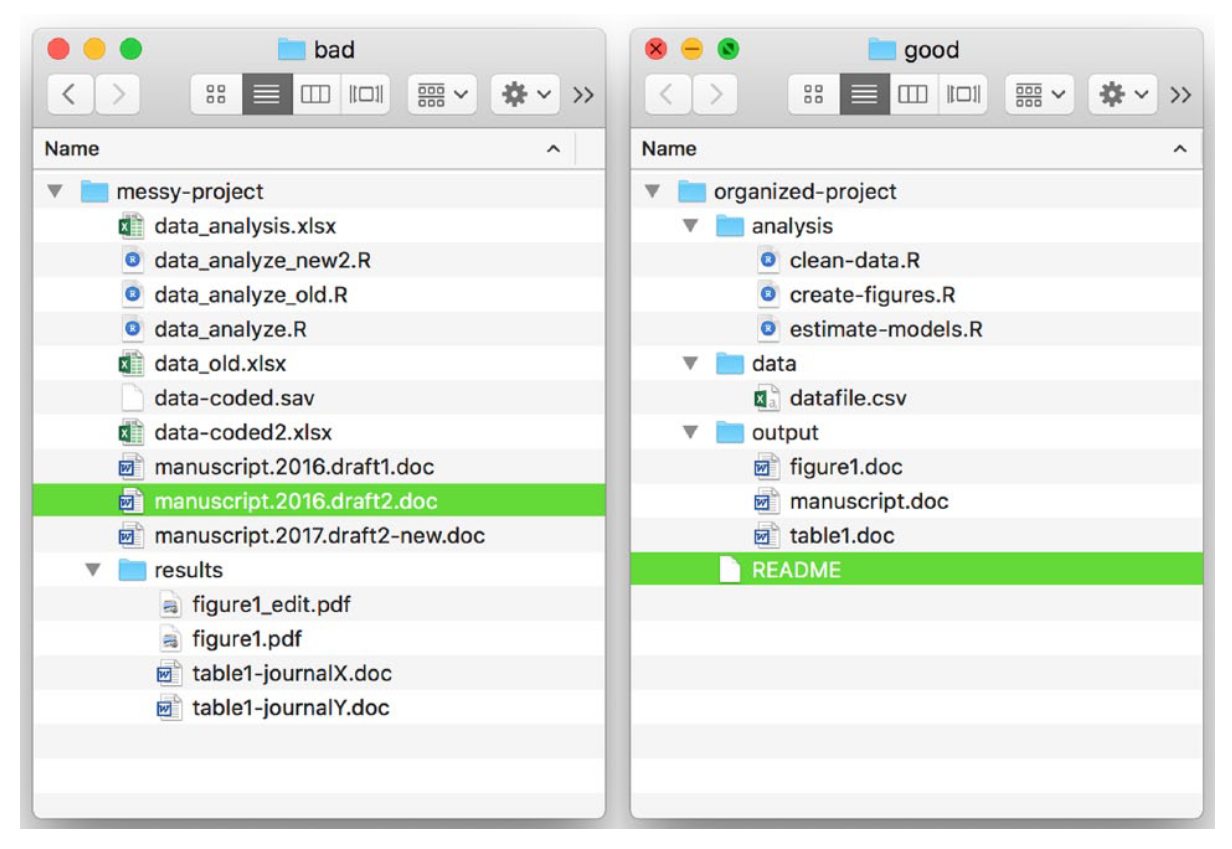
Task: Activate list view in bad window
Action: pyautogui.click(x=266, y=95)
